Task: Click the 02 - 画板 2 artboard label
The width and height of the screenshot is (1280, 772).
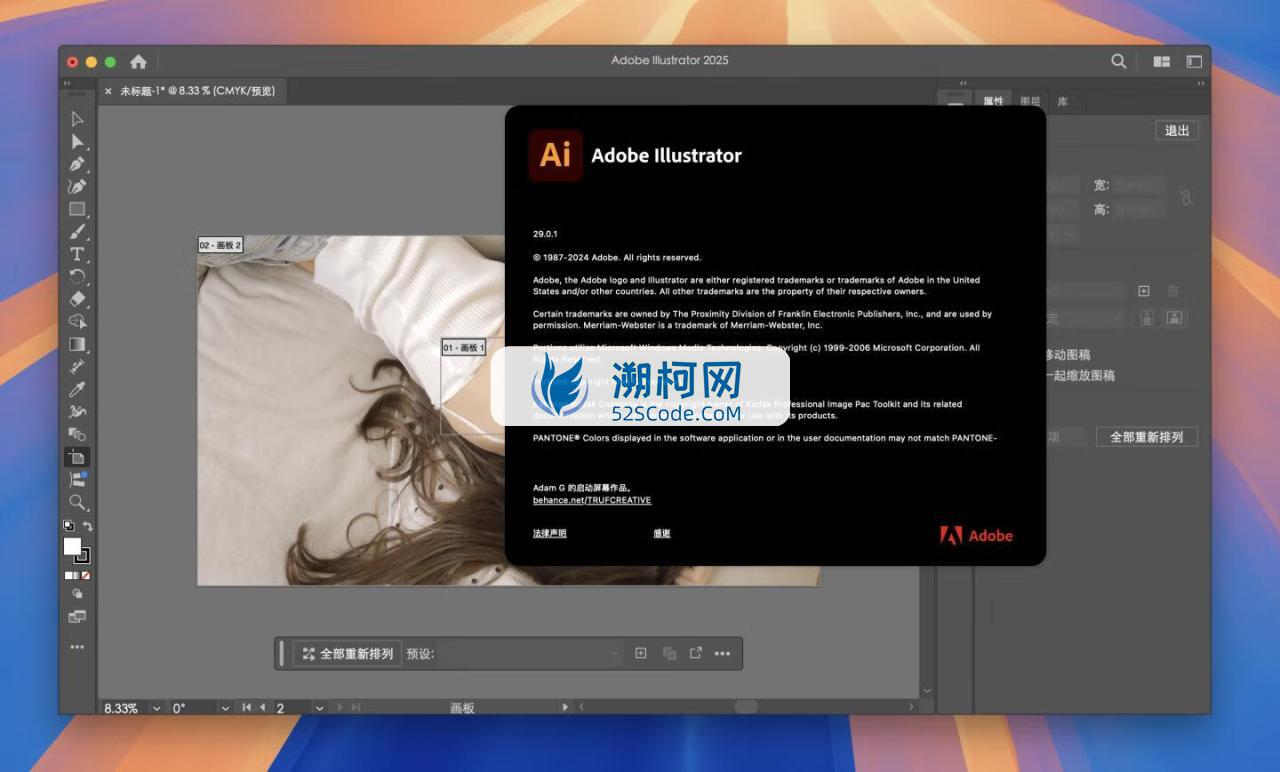Action: 220,245
